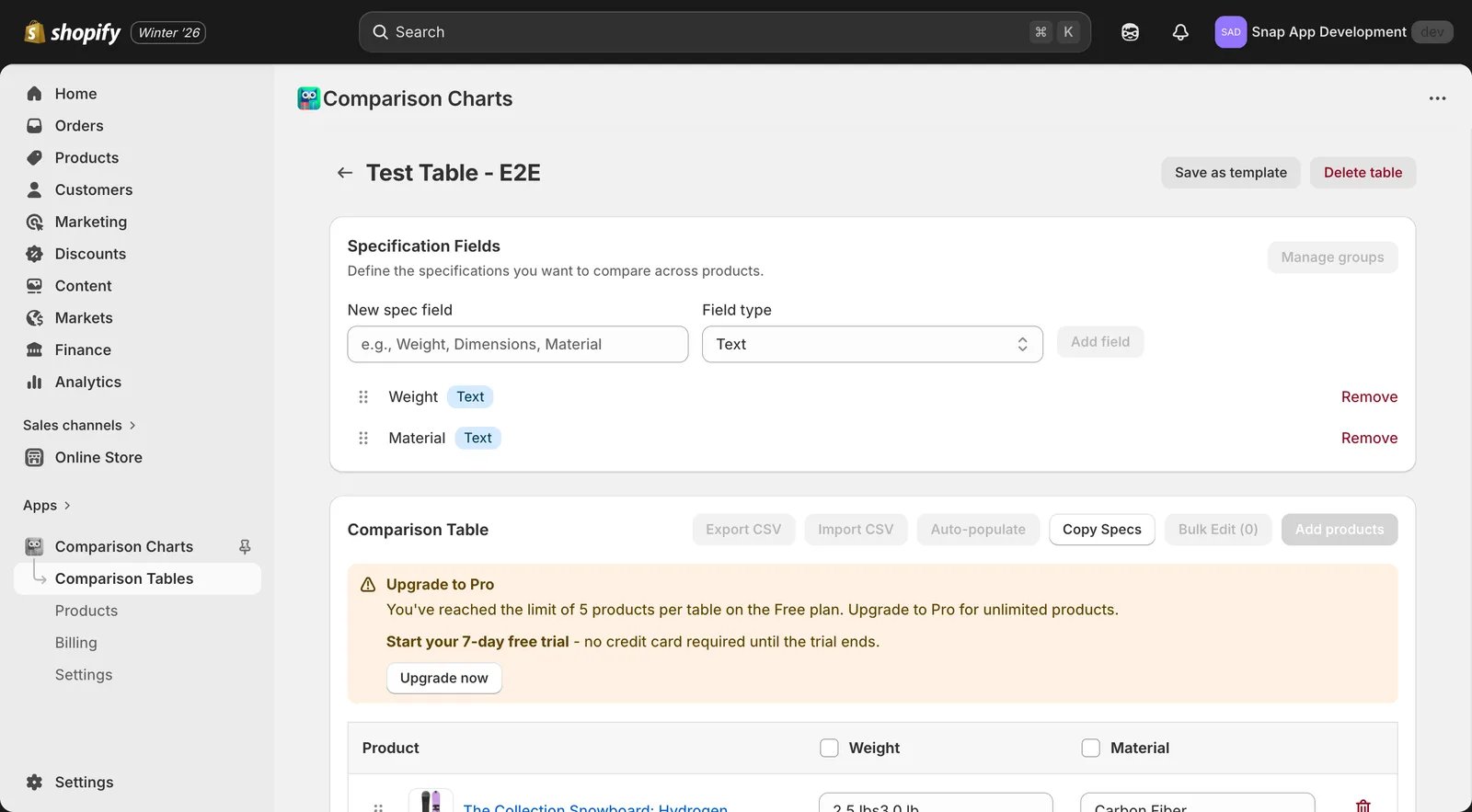Image resolution: width=1472 pixels, height=812 pixels.
Task: Unpin Comparison Charts with the pin icon
Action: pos(245,546)
